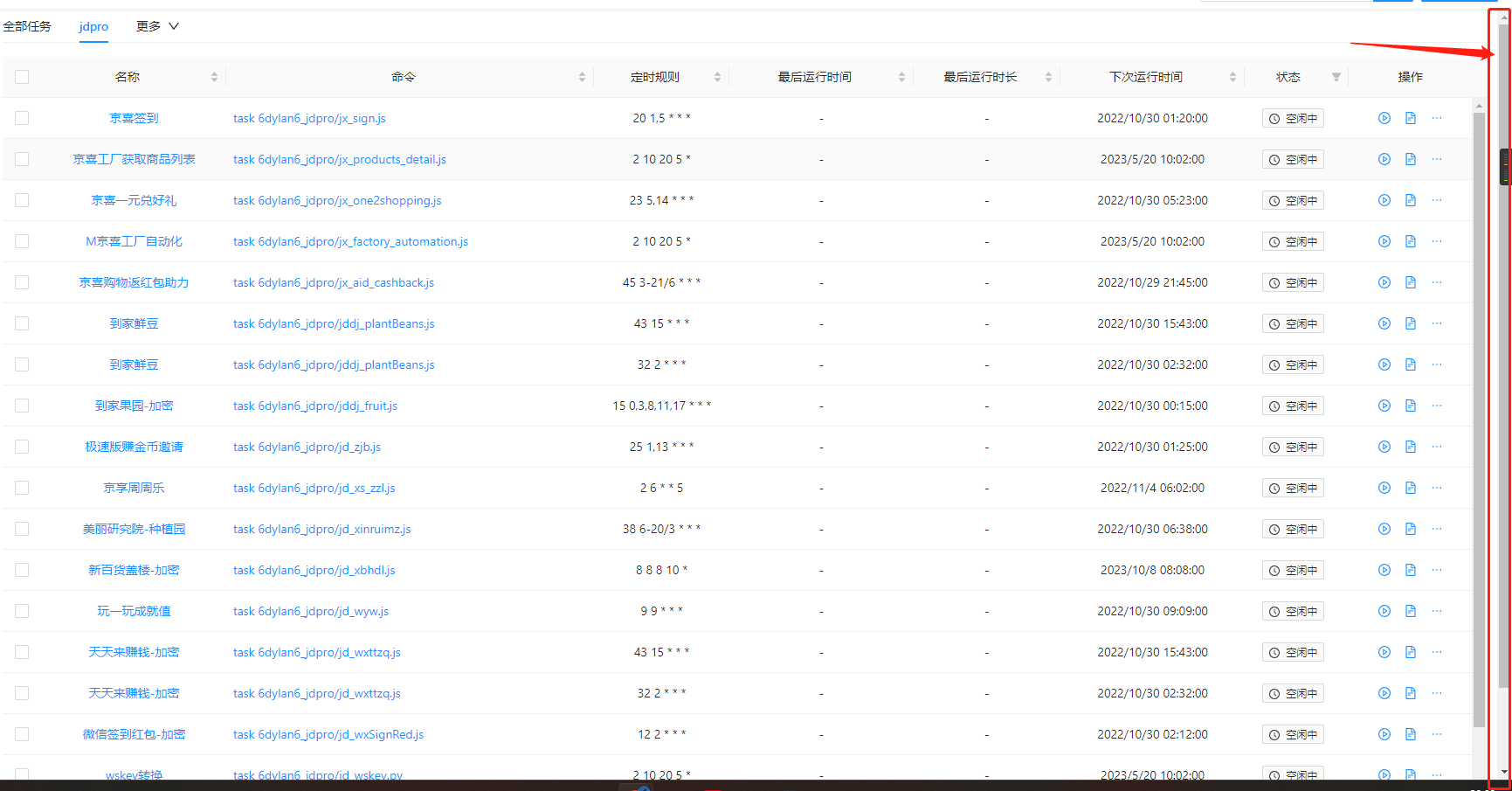View log of 到家果园-加密 task
Viewport: 1512px width, 791px height.
click(x=1411, y=406)
